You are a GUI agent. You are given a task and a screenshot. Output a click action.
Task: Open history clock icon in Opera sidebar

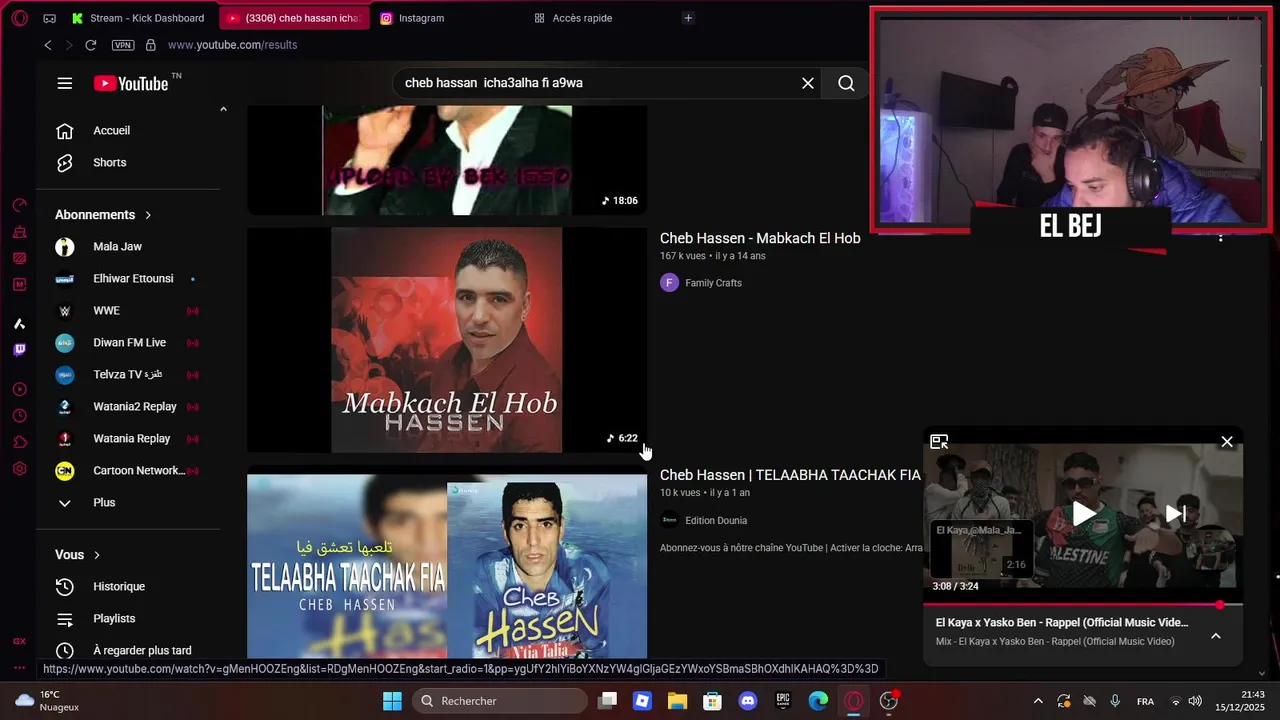(x=19, y=416)
